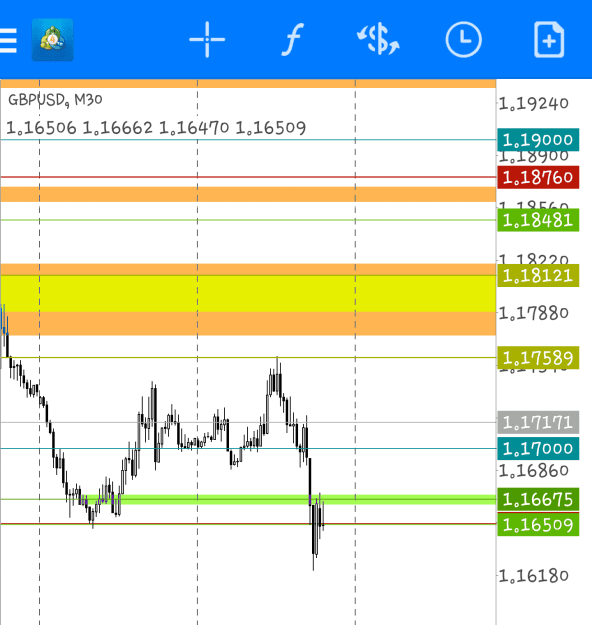This screenshot has width=592, height=625.
Task: Select the 1.17589 price level label
Action: click(538, 358)
